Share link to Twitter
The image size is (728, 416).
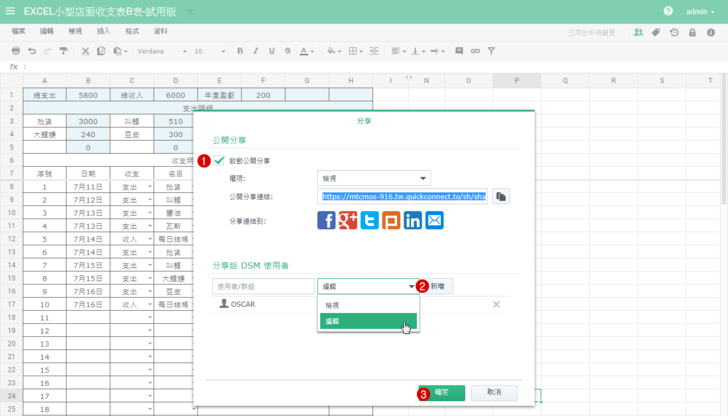[370, 221]
